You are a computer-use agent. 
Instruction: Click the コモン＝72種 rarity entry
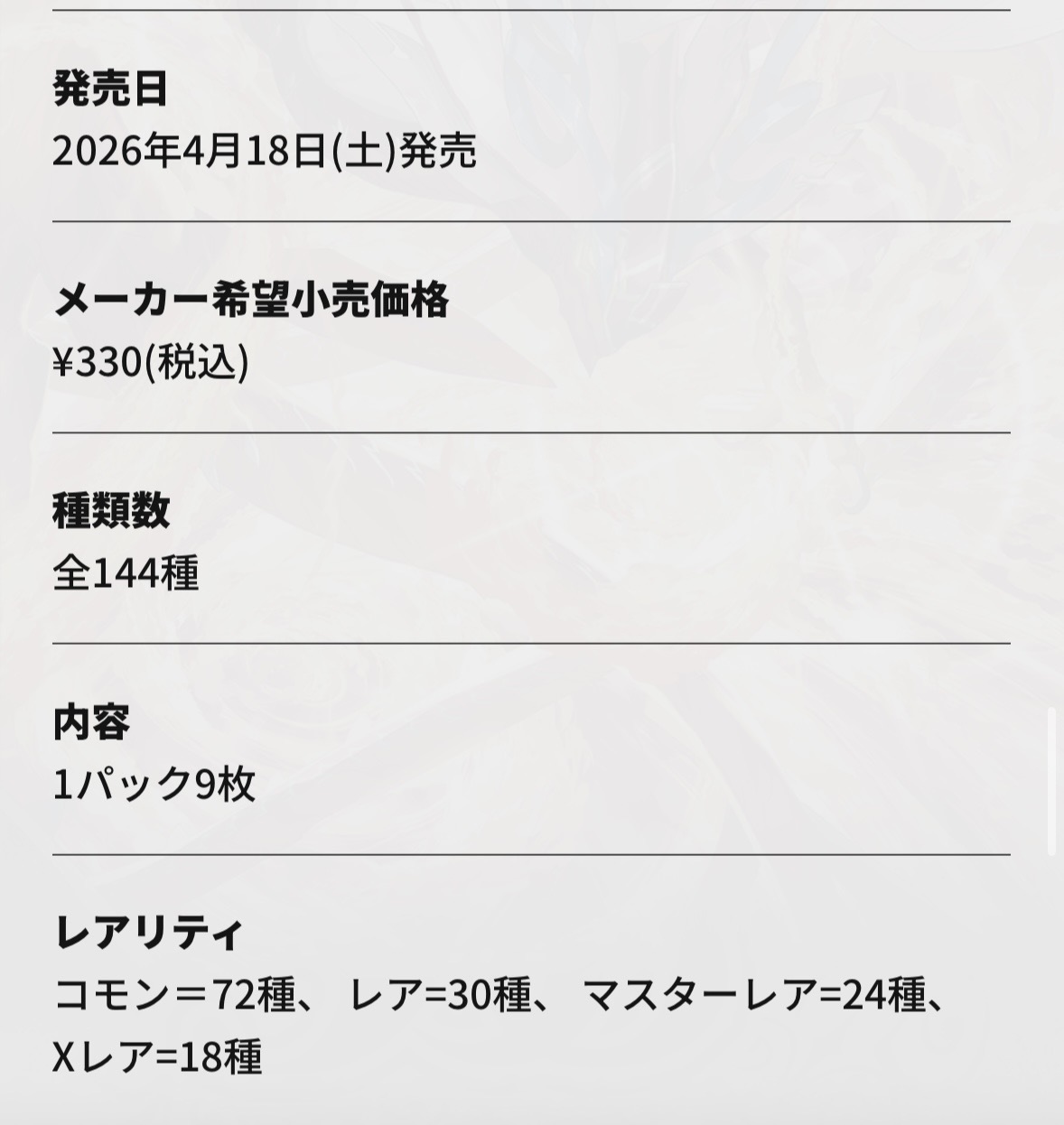coord(174,996)
